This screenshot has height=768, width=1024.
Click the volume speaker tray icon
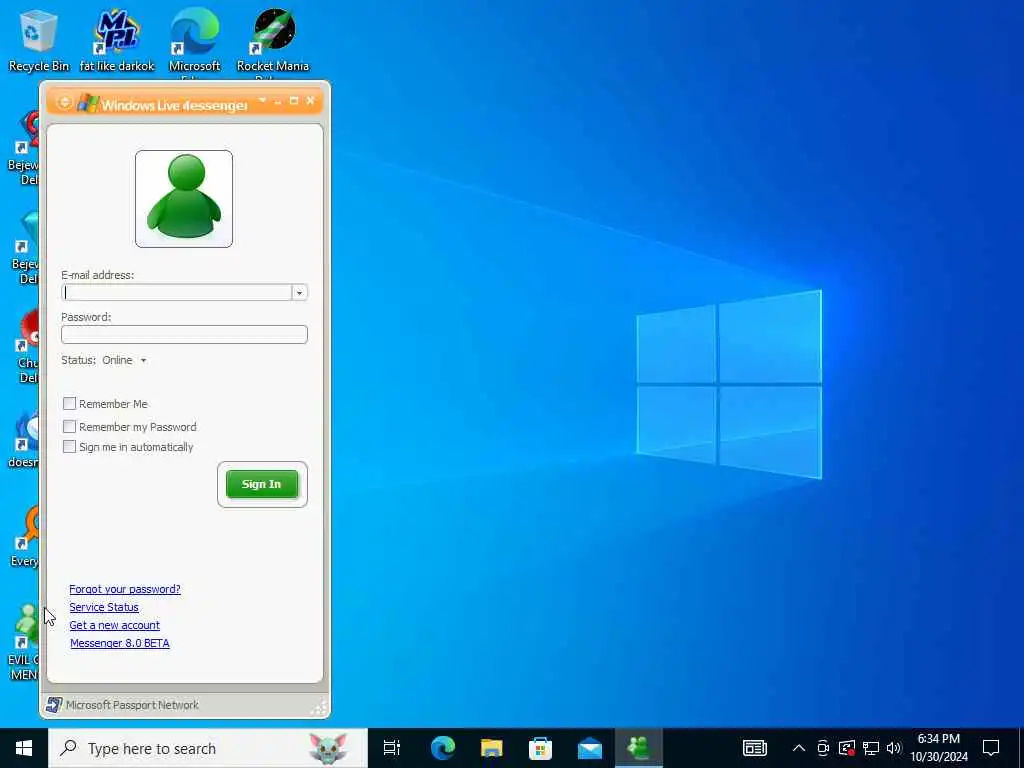click(893, 748)
